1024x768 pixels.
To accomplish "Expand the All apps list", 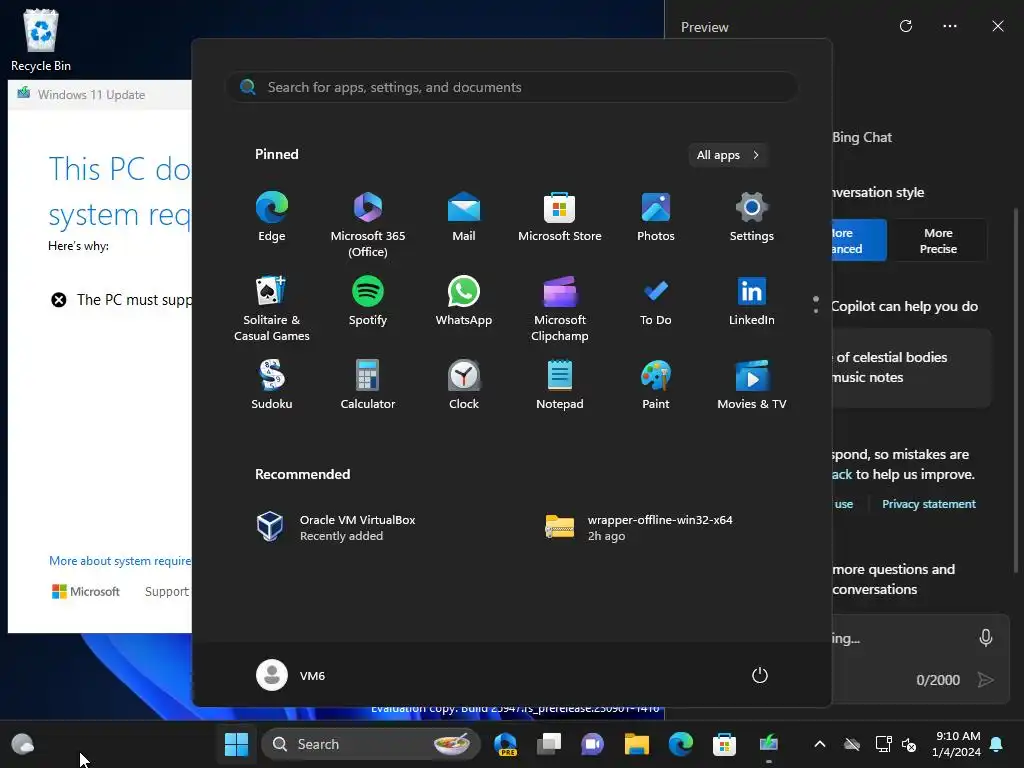I will click(728, 155).
